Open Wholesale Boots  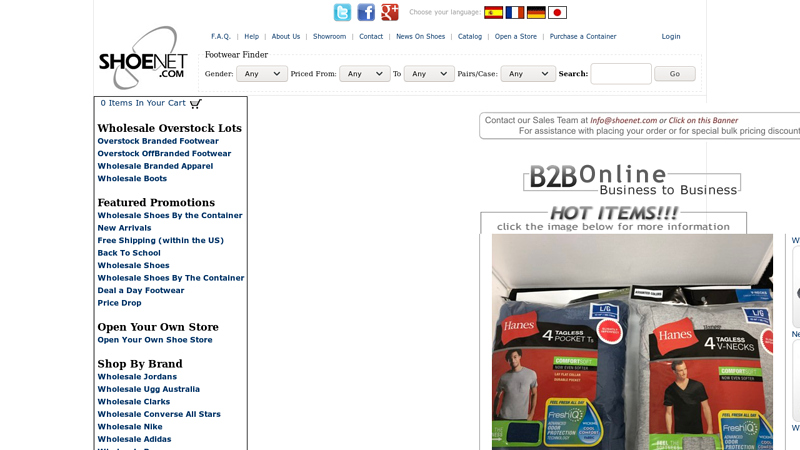pyautogui.click(x=132, y=178)
